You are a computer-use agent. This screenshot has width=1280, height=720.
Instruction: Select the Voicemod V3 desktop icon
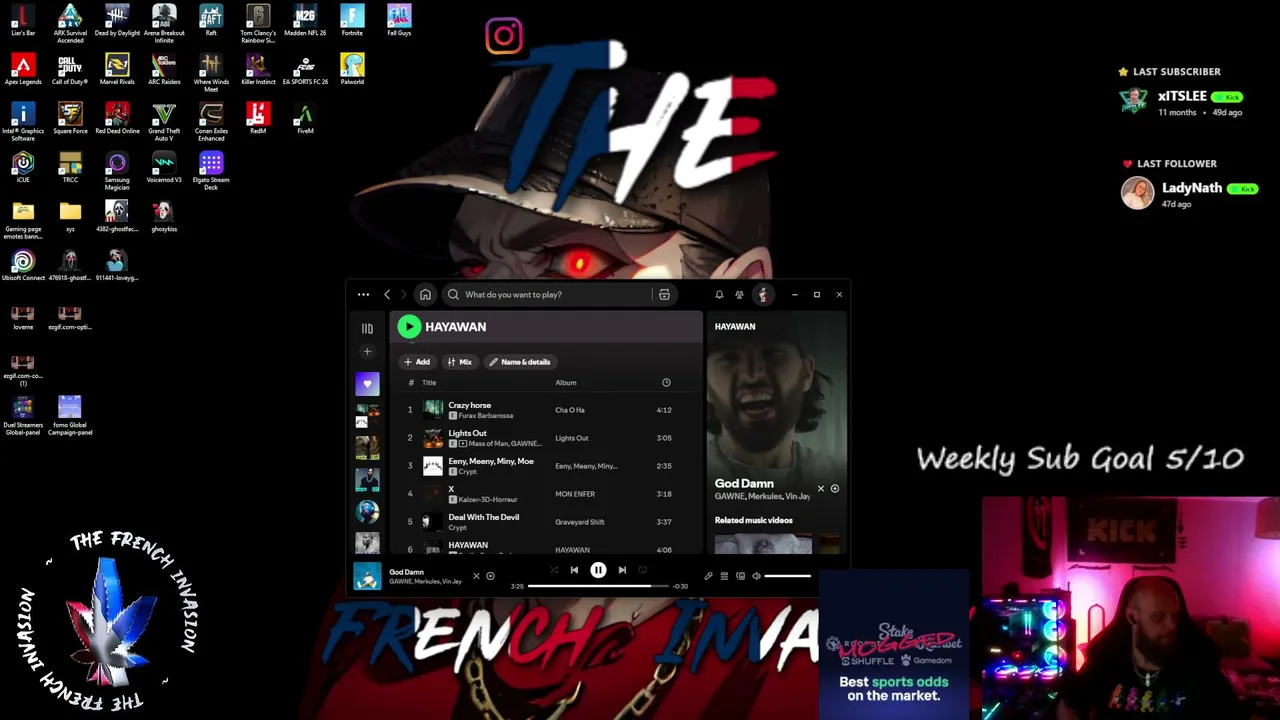point(164,168)
